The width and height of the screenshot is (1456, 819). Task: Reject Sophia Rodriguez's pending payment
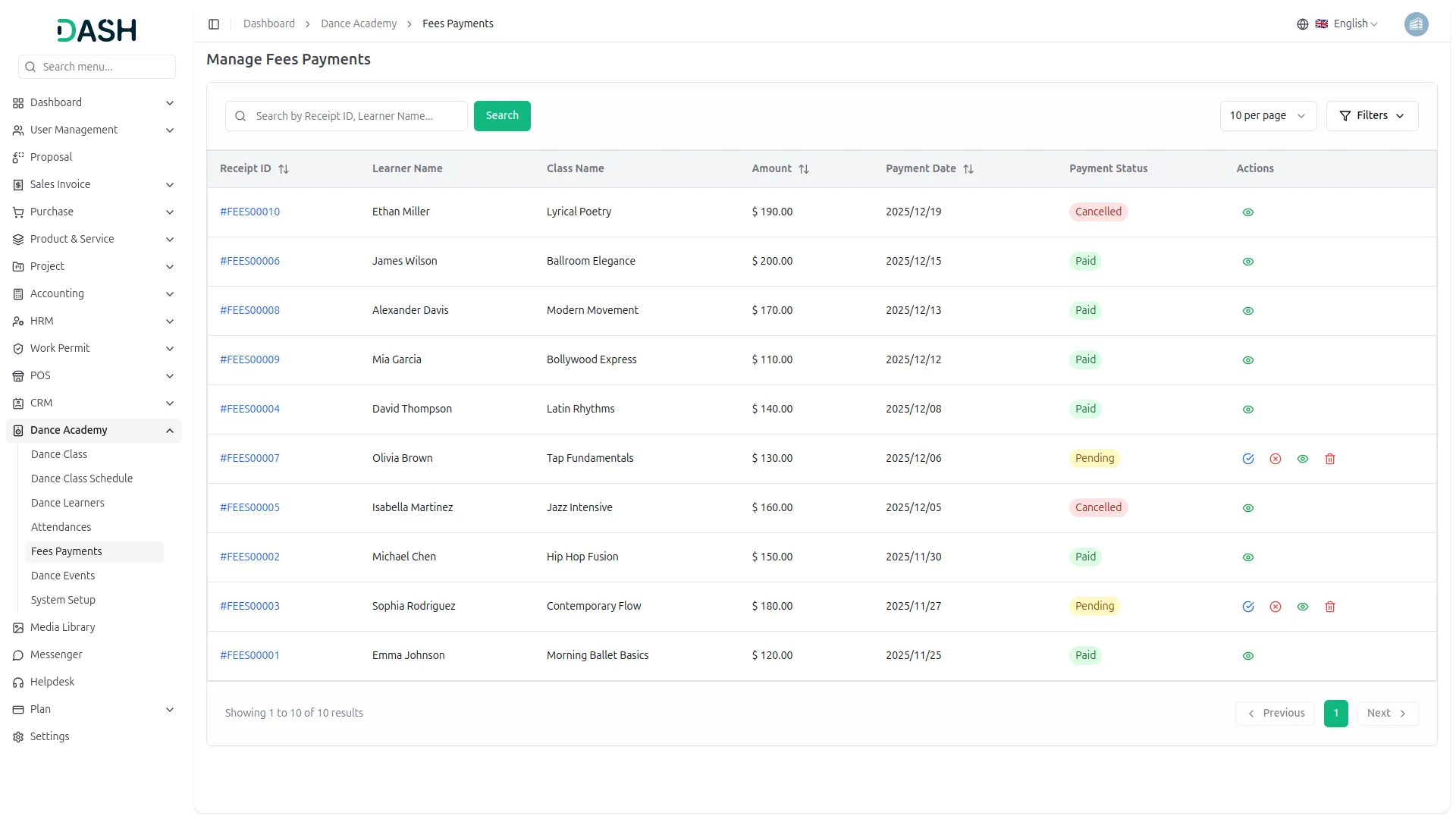coord(1276,607)
